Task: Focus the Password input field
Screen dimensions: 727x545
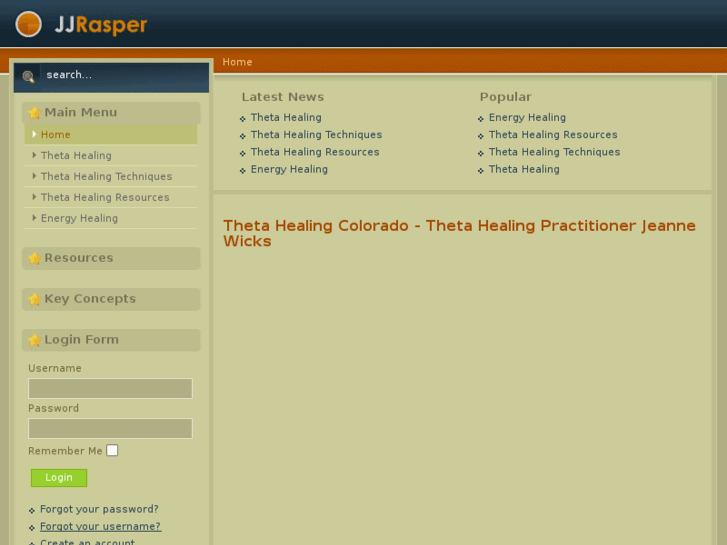Action: 110,428
